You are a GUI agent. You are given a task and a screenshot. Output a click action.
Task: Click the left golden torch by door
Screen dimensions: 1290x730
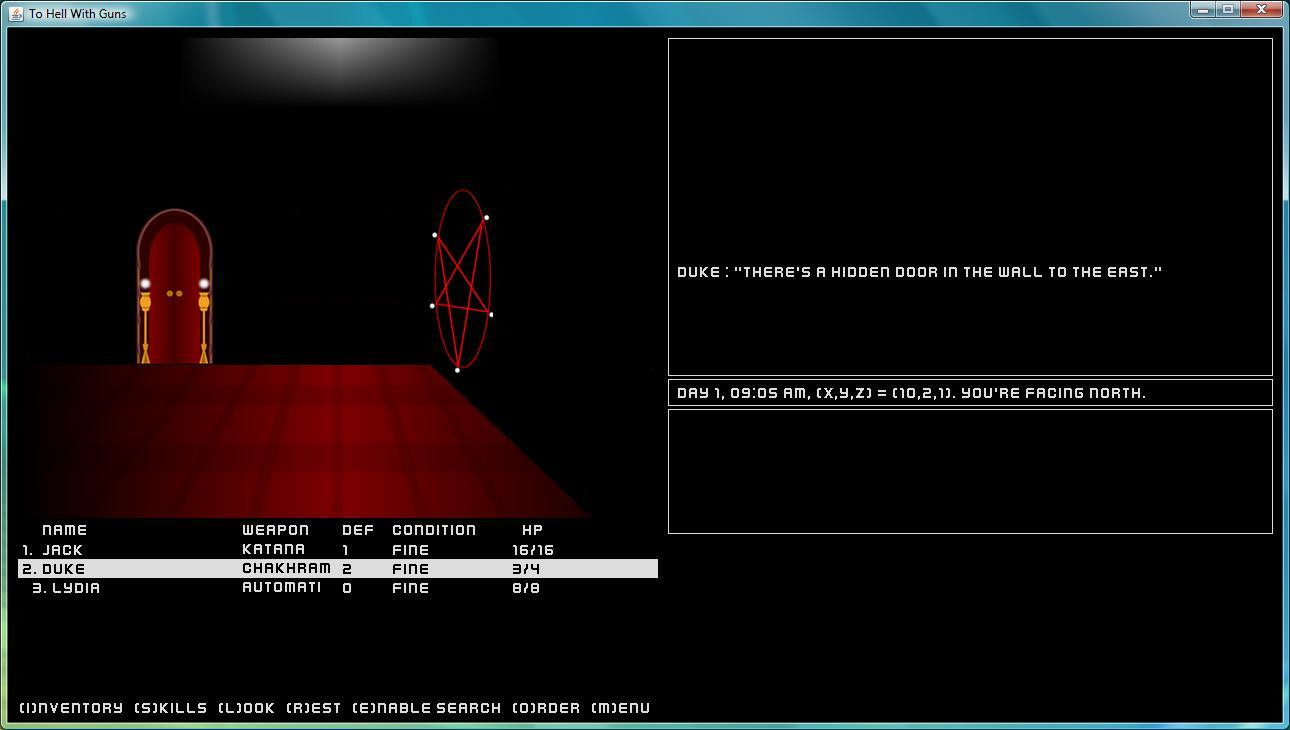145,321
